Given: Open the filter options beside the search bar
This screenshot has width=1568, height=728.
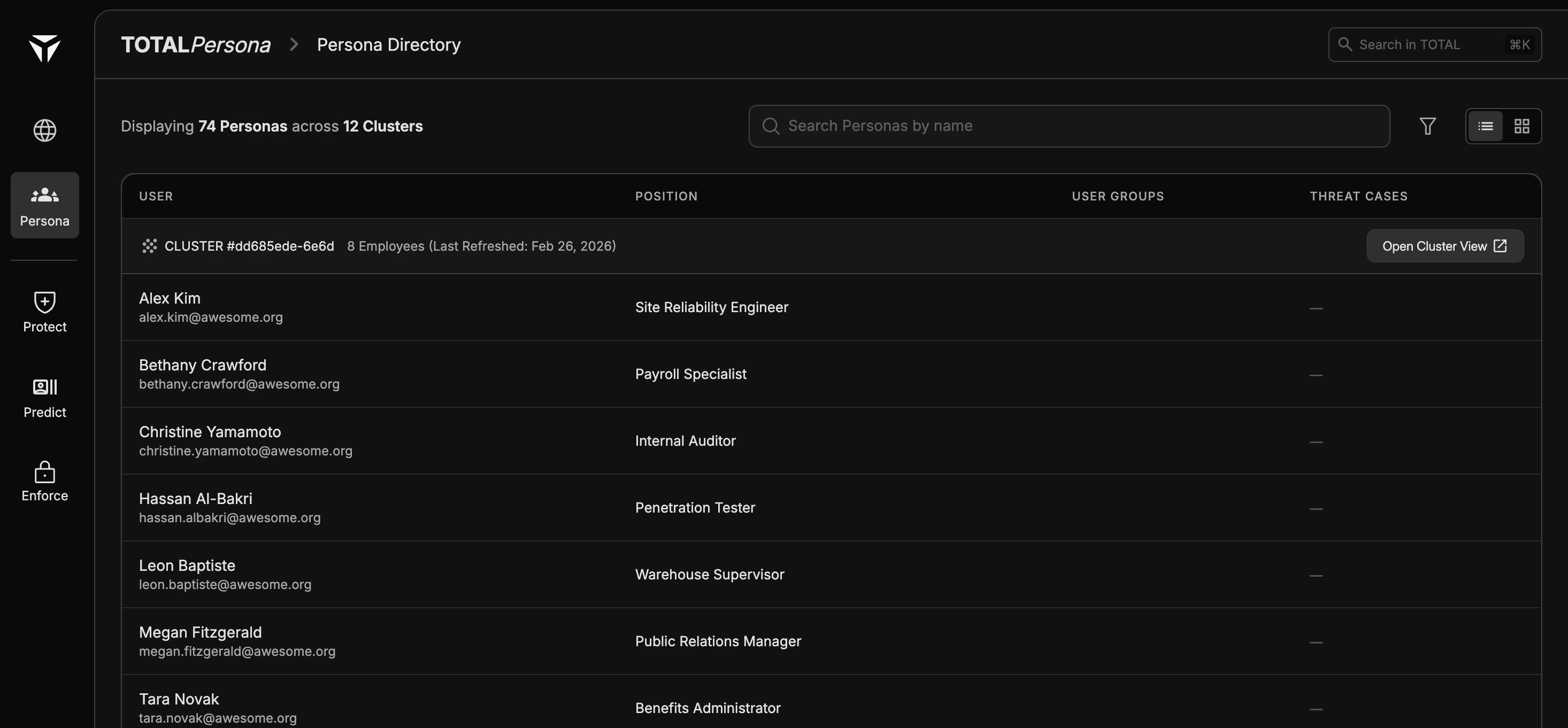Looking at the screenshot, I should [1428, 126].
